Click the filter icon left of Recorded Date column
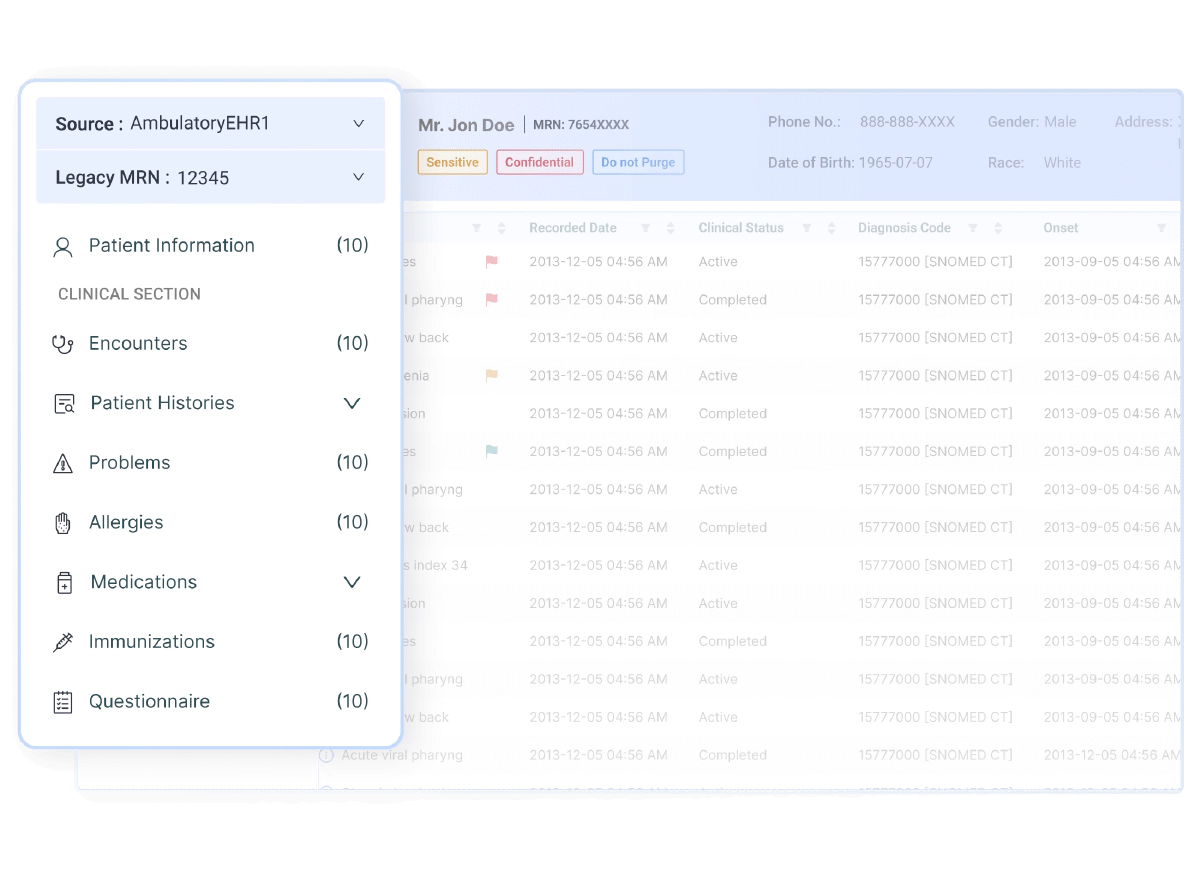This screenshot has width=1200, height=873. pyautogui.click(x=476, y=228)
